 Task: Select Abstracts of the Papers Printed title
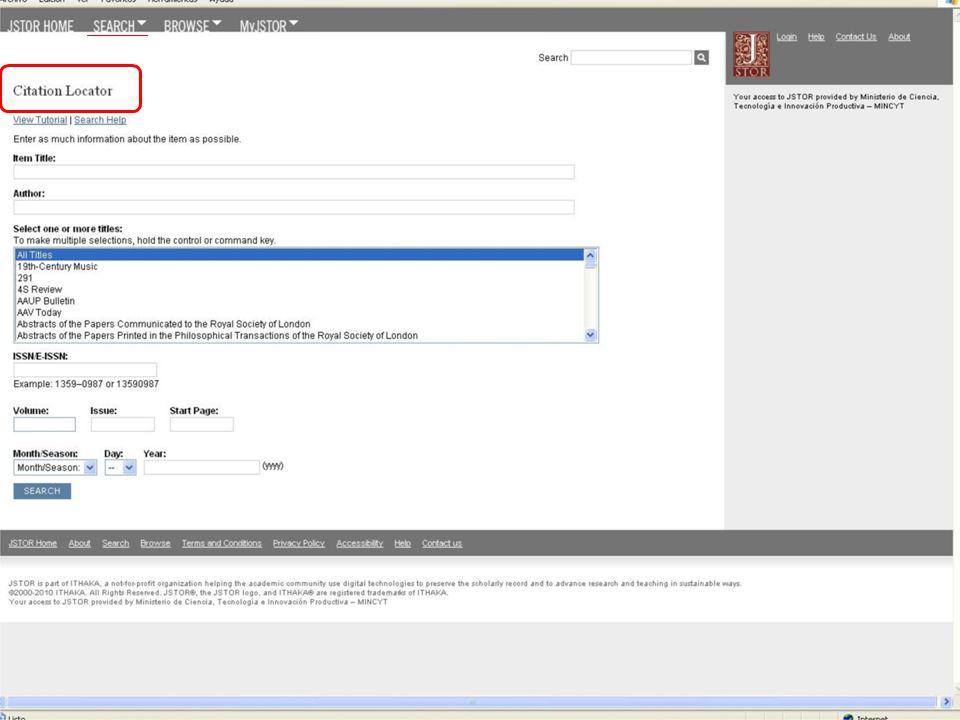(x=299, y=336)
